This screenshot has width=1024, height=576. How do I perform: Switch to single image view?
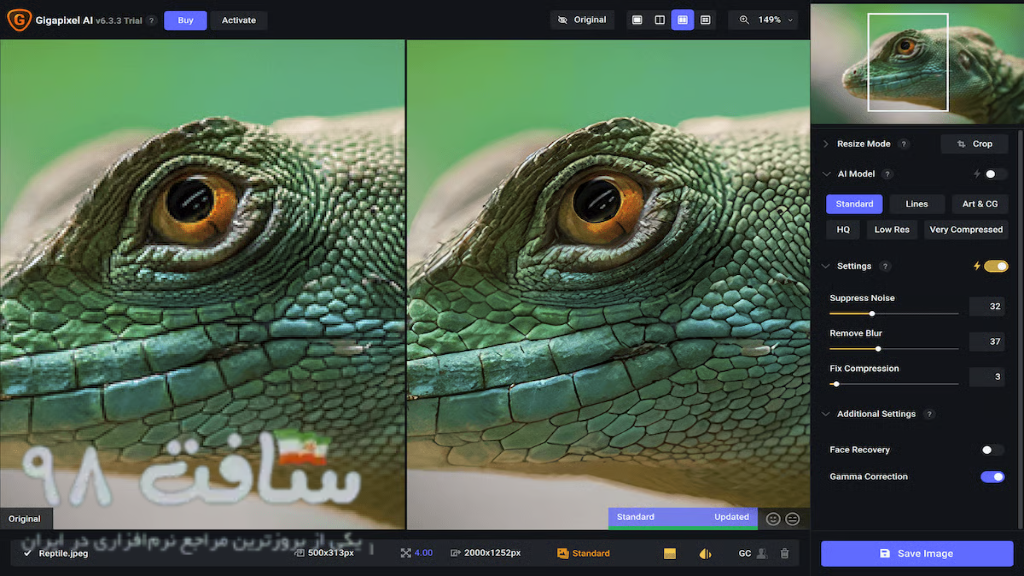click(637, 20)
